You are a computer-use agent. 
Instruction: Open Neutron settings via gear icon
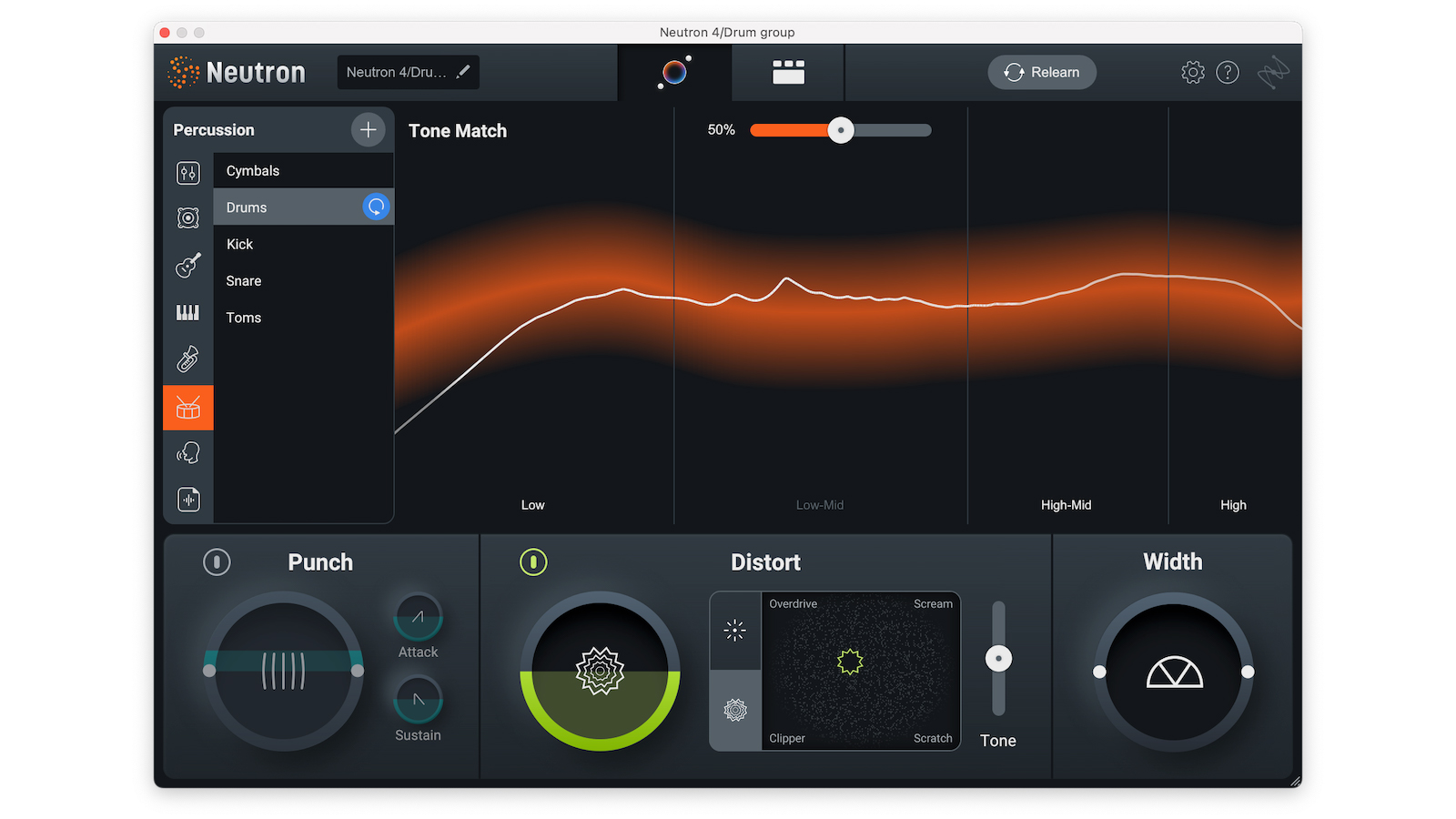tap(1192, 72)
